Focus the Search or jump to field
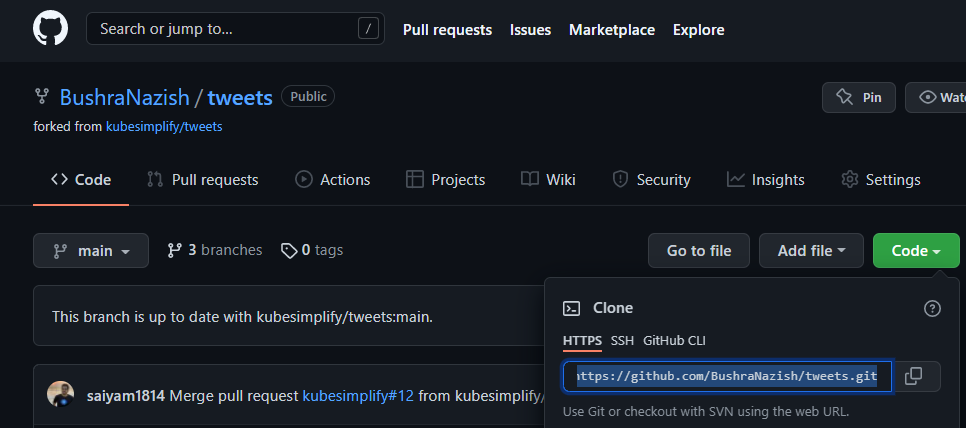Image resolution: width=966 pixels, height=428 pixels. [235, 29]
